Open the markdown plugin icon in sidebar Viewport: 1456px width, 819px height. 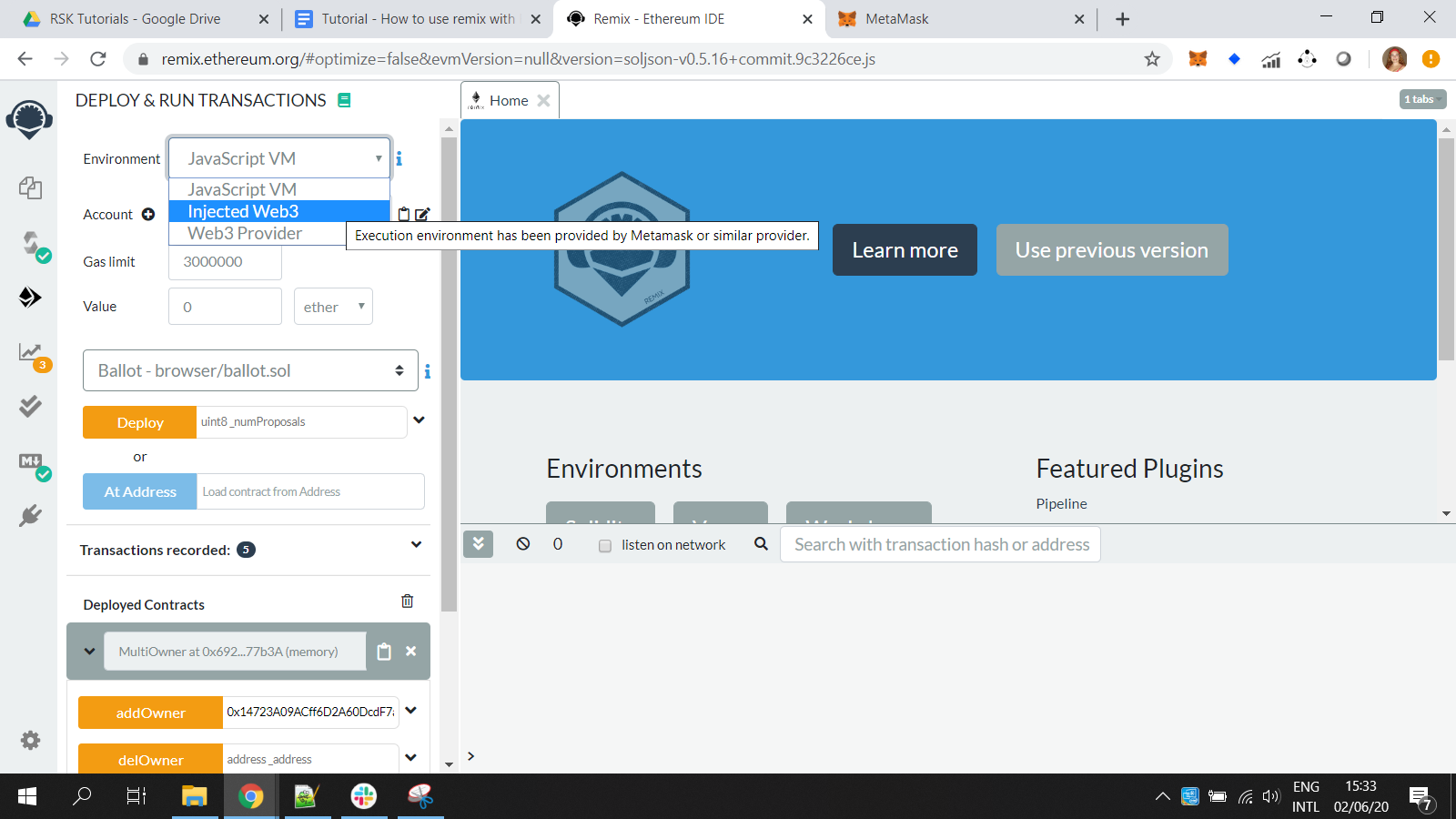(x=33, y=464)
